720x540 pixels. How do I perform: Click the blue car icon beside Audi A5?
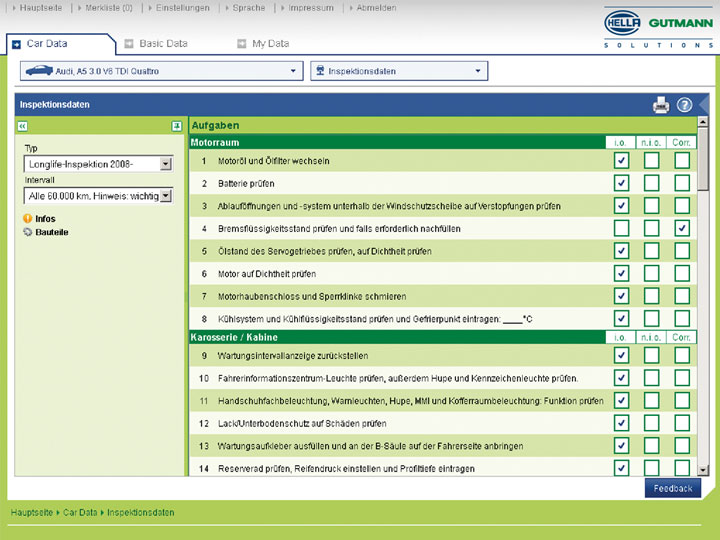click(40, 71)
